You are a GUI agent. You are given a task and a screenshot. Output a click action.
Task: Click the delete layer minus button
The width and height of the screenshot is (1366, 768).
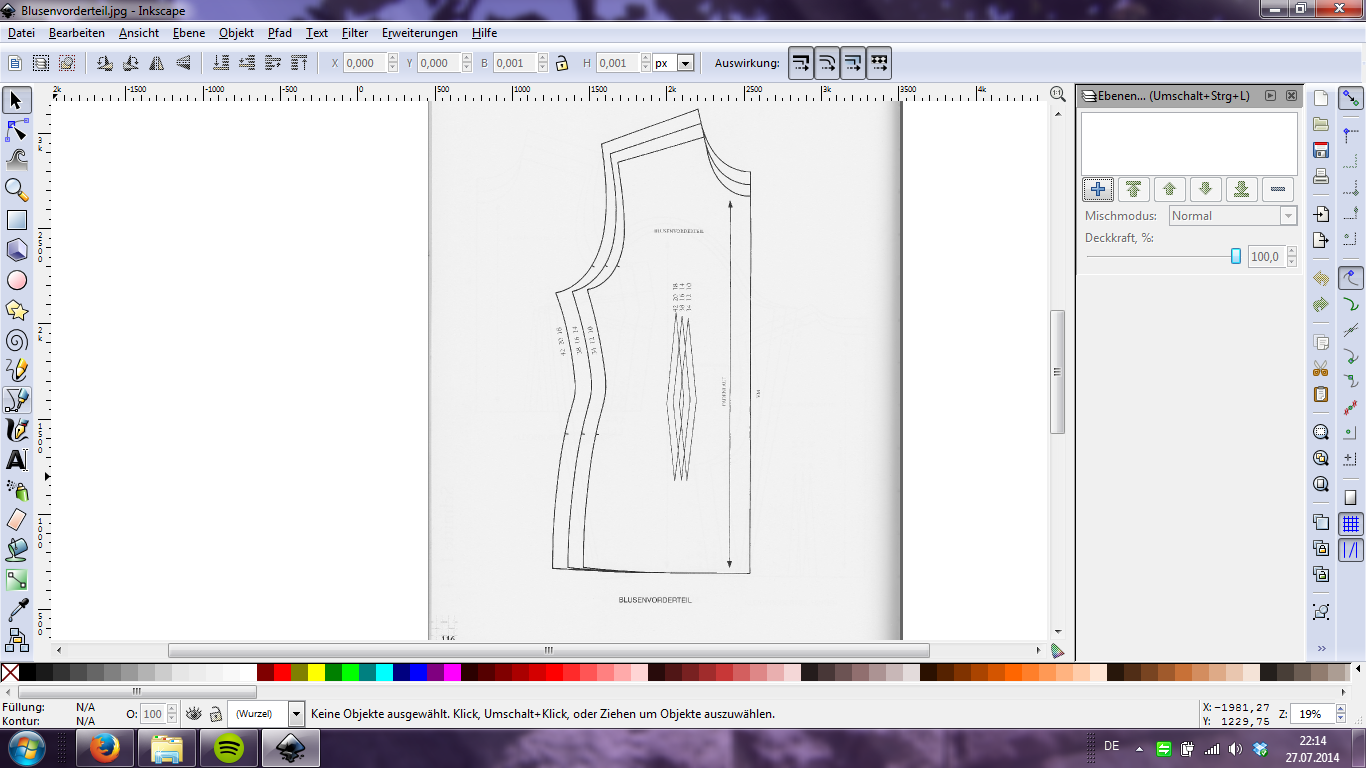tap(1278, 189)
